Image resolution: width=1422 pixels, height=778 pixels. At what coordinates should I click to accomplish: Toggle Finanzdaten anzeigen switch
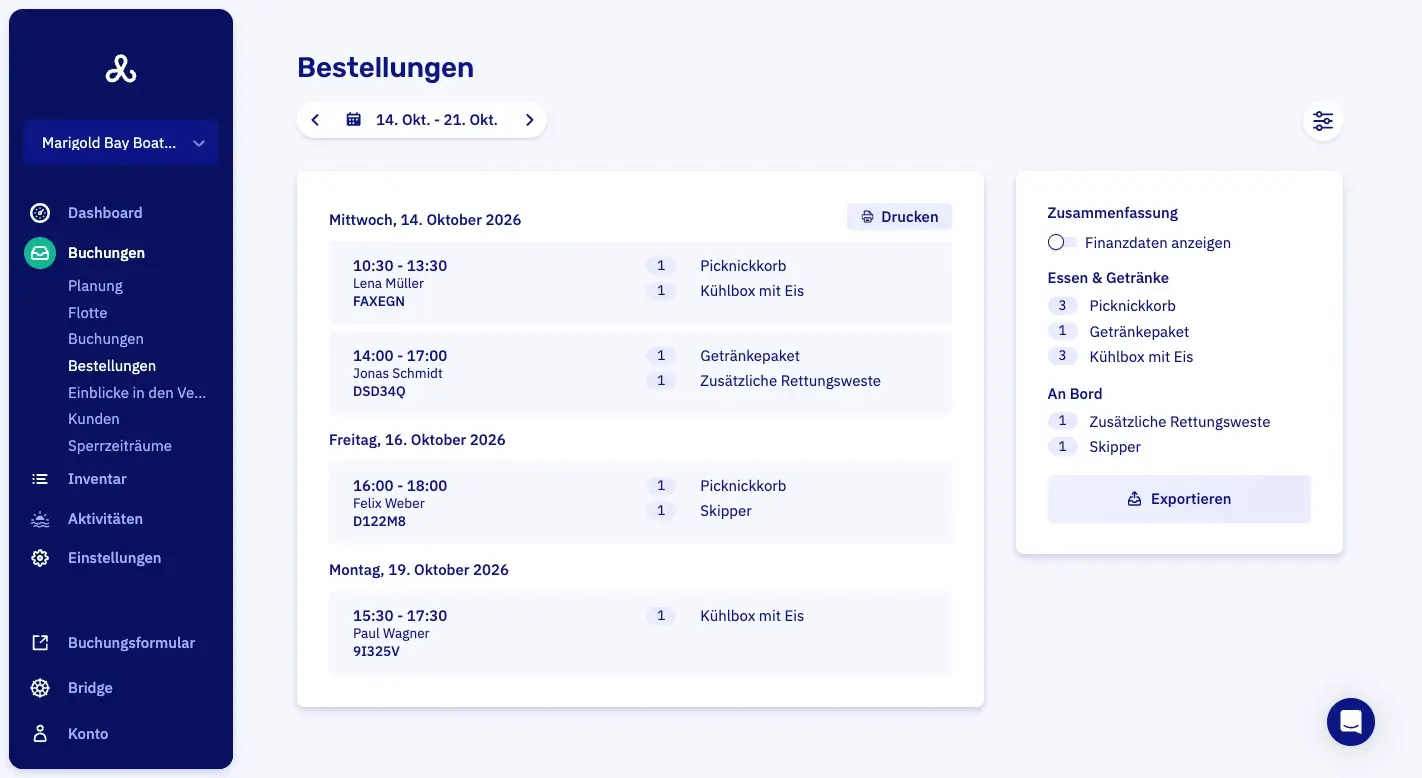[1062, 243]
